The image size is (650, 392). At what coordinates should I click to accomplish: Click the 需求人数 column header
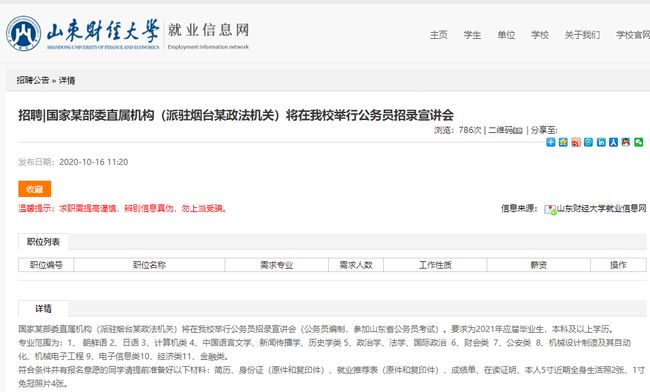pyautogui.click(x=356, y=265)
